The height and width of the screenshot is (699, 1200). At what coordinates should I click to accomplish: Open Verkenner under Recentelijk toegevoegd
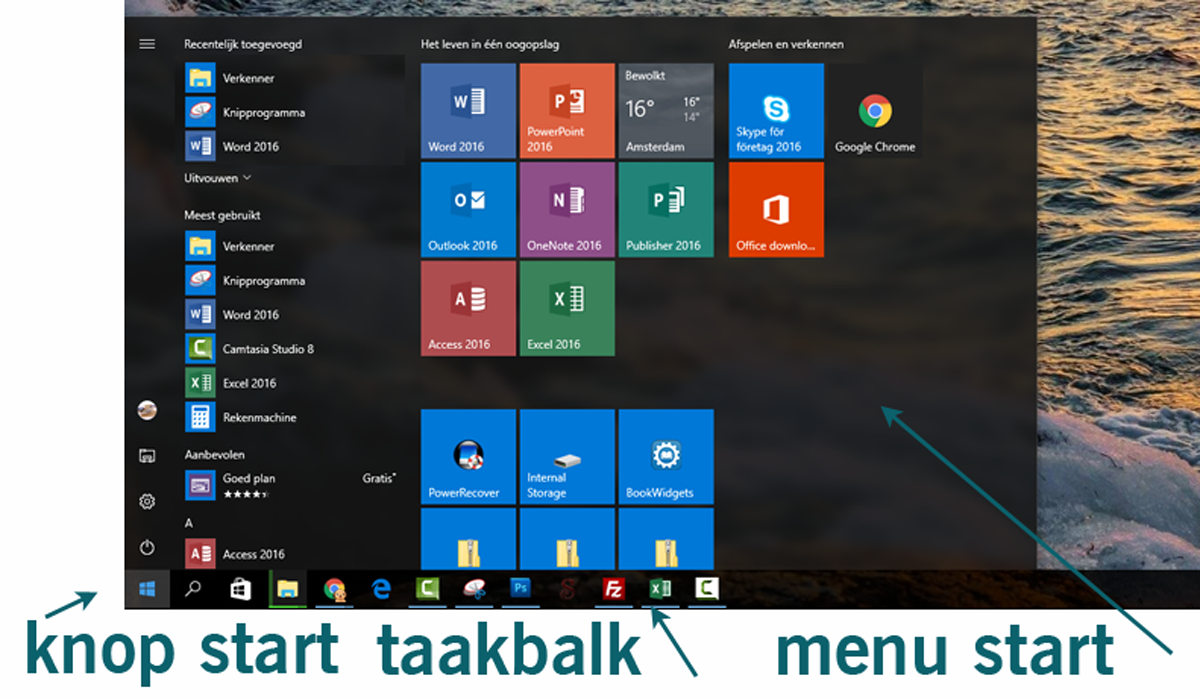coord(293,78)
